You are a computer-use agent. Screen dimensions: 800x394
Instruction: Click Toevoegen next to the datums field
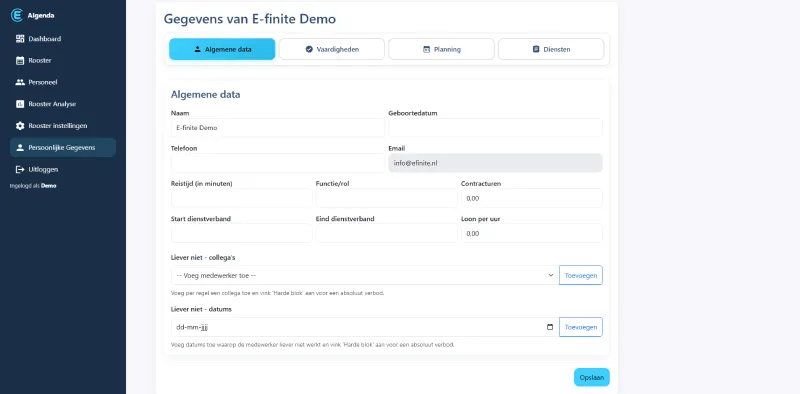point(581,327)
